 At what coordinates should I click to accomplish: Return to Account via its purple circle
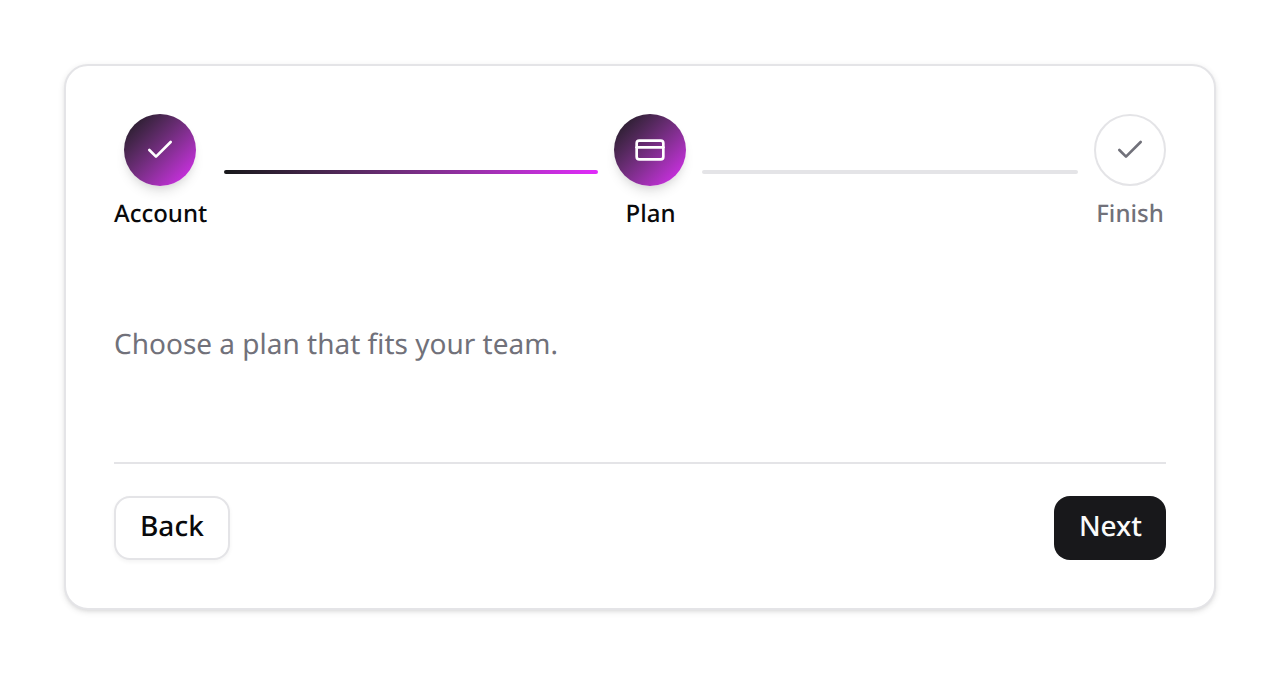(160, 150)
